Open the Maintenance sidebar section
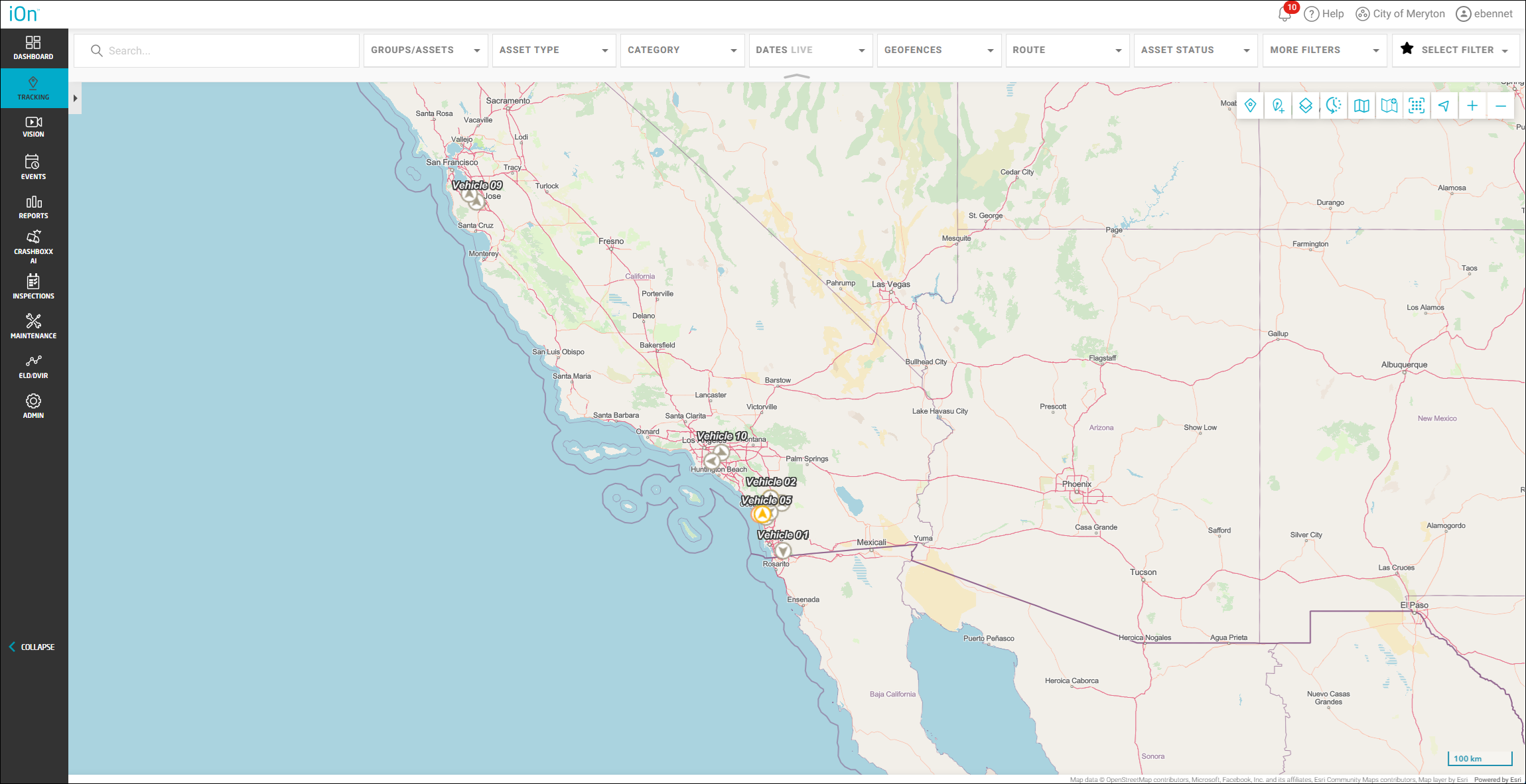Viewport: 1526px width, 784px height. coord(33,326)
